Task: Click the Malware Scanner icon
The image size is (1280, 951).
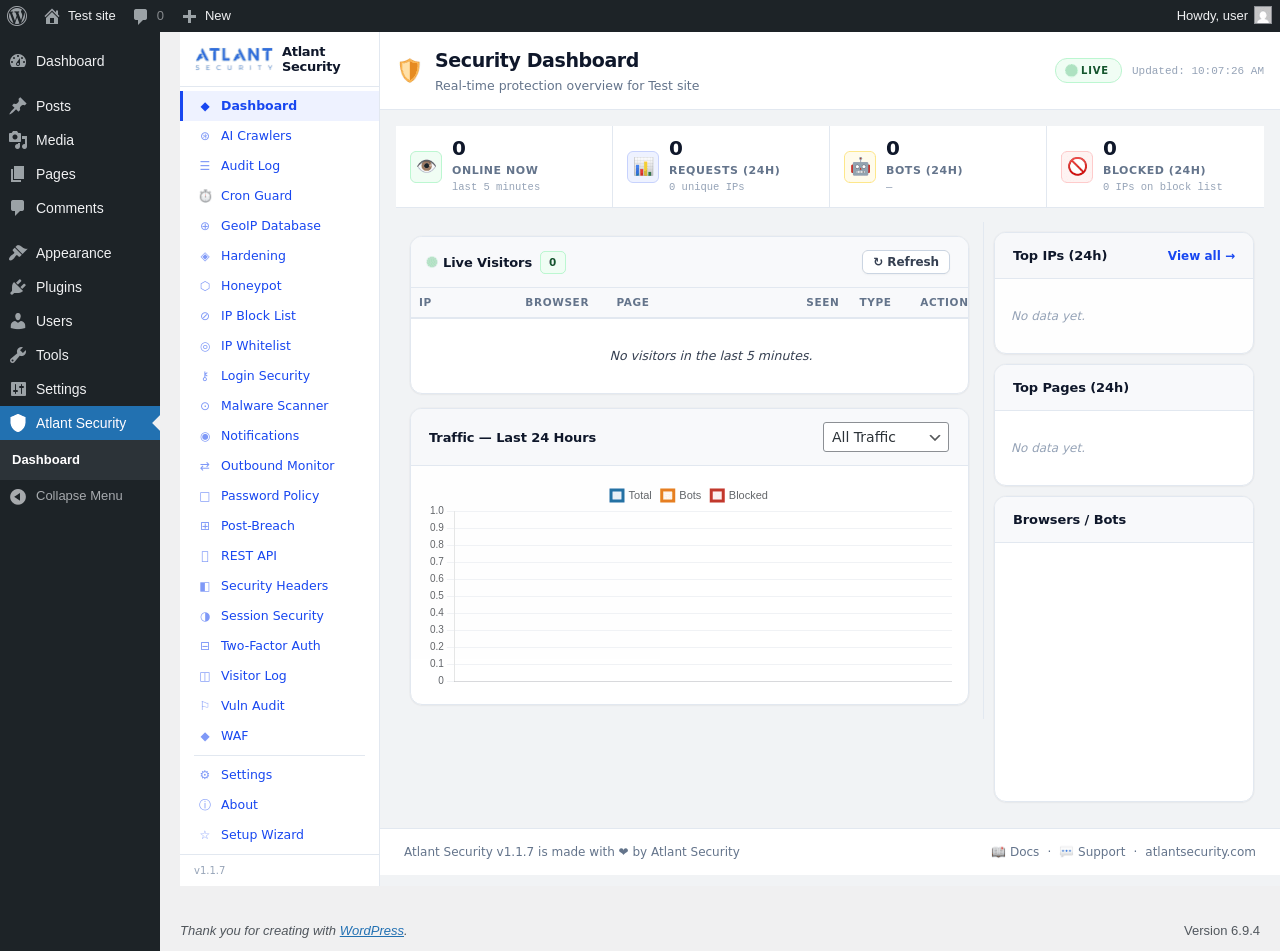Action: coord(205,406)
